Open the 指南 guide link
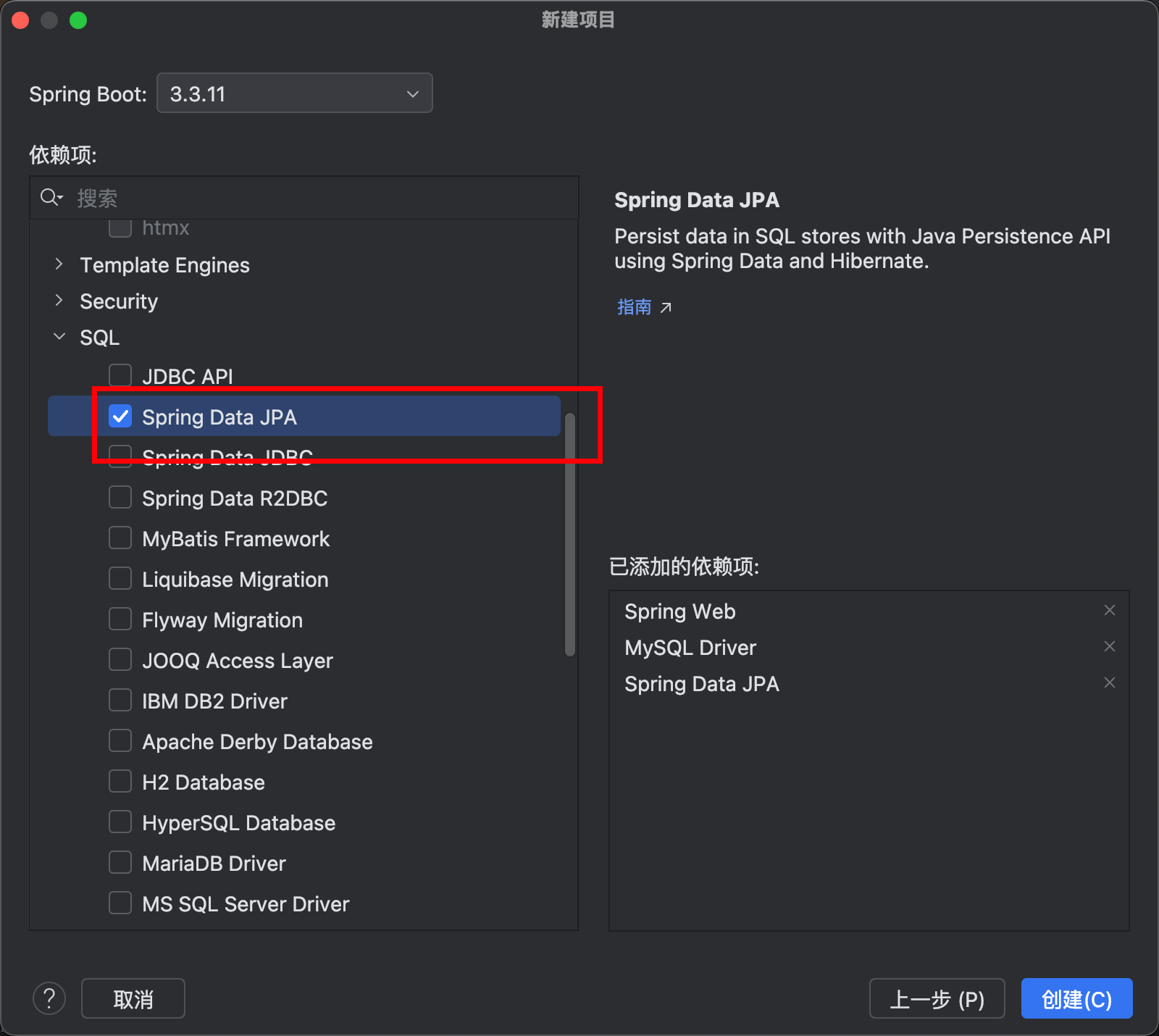The height and width of the screenshot is (1036, 1159). coord(635,307)
